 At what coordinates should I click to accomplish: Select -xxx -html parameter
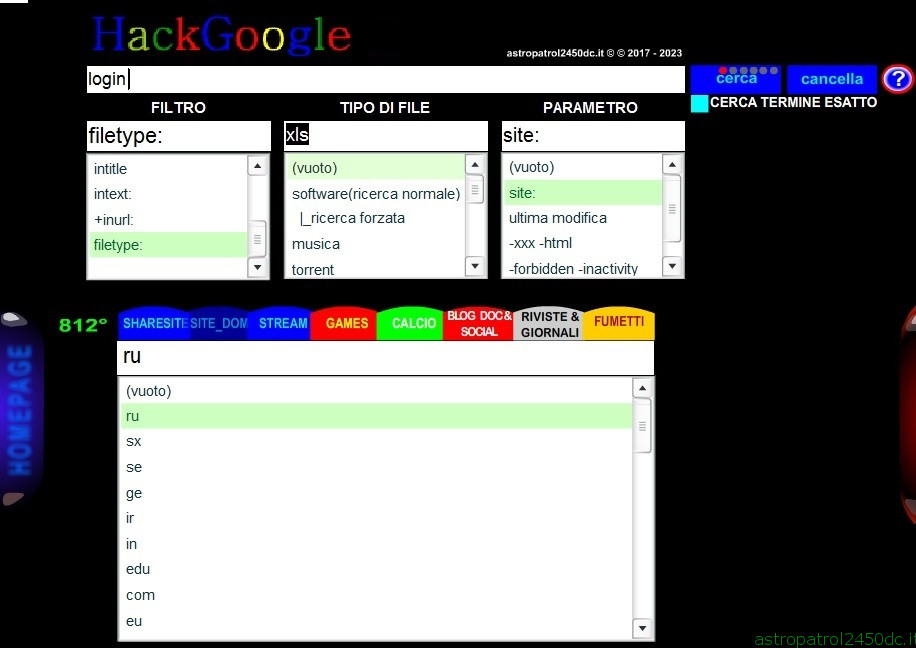[x=583, y=243]
